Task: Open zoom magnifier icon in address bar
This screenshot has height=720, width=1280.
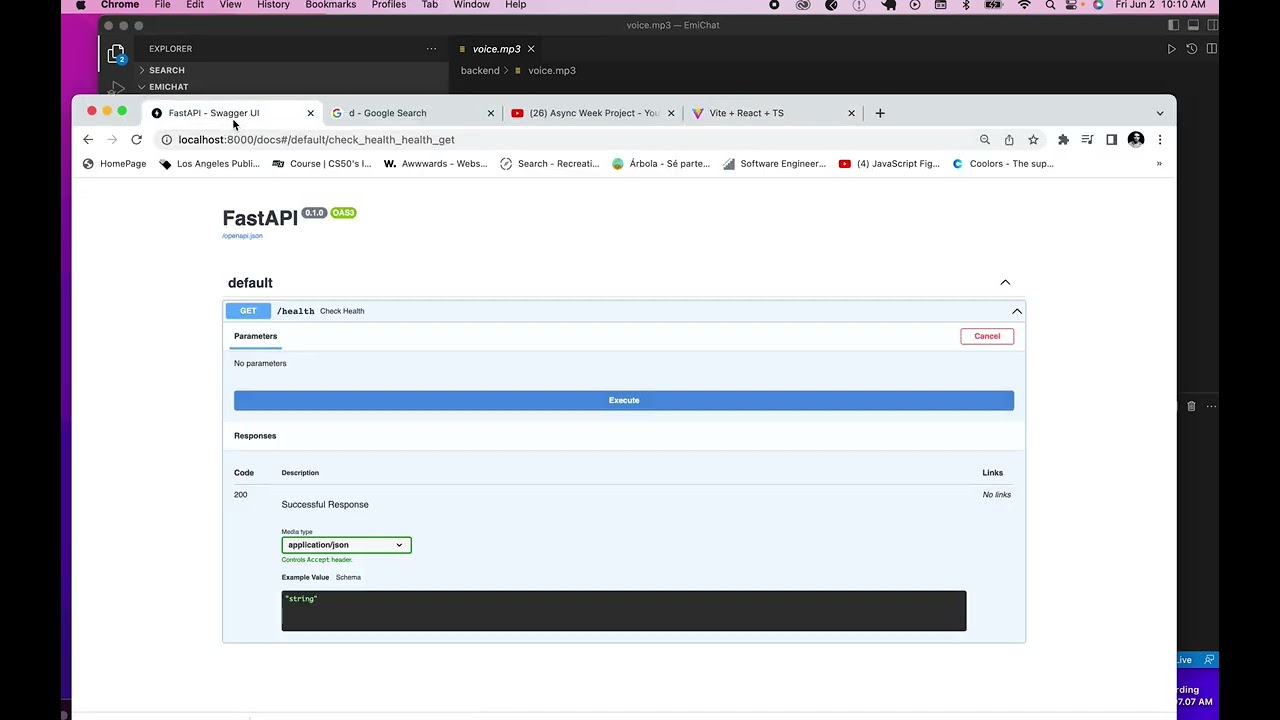Action: coord(985,140)
